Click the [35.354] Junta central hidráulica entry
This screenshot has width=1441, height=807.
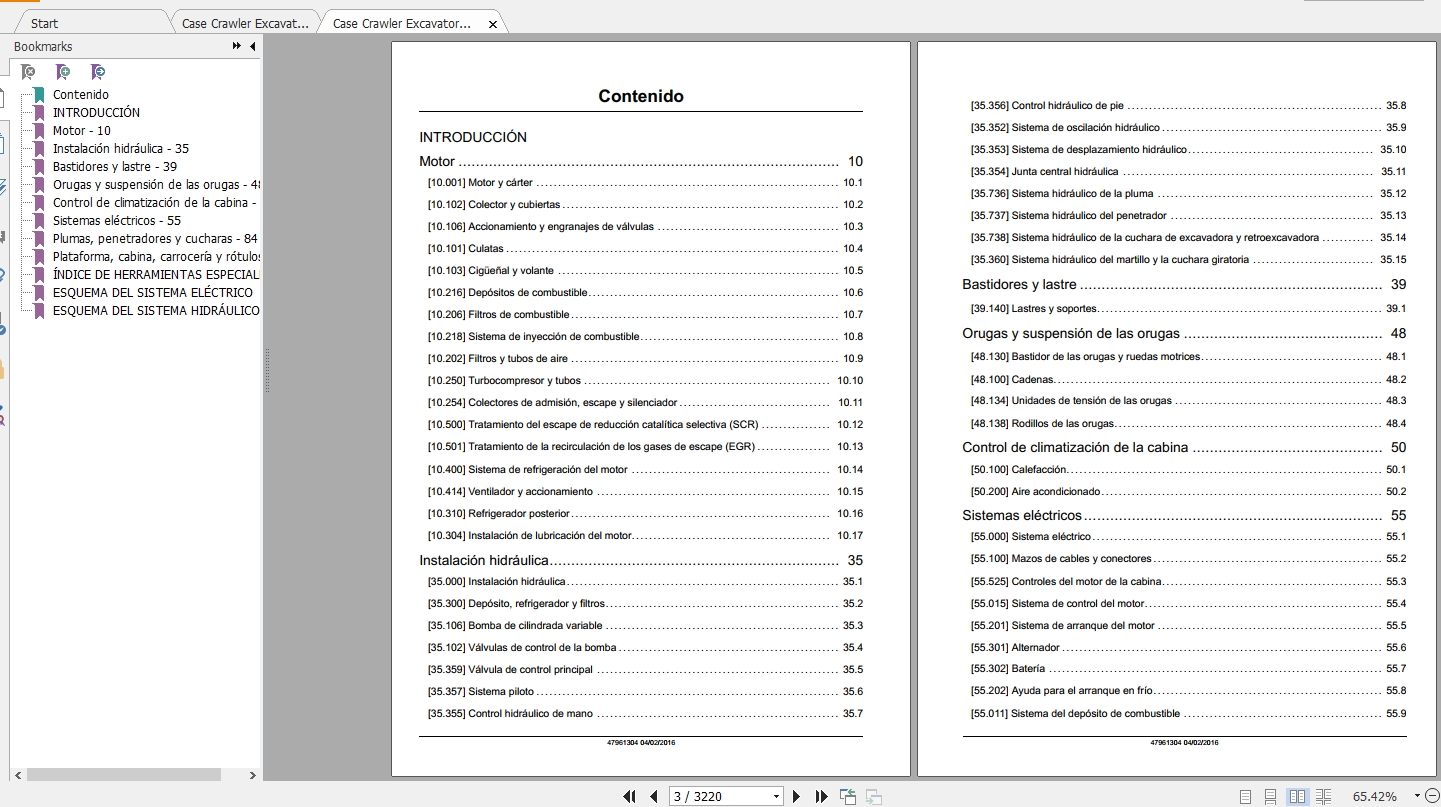pos(1188,172)
